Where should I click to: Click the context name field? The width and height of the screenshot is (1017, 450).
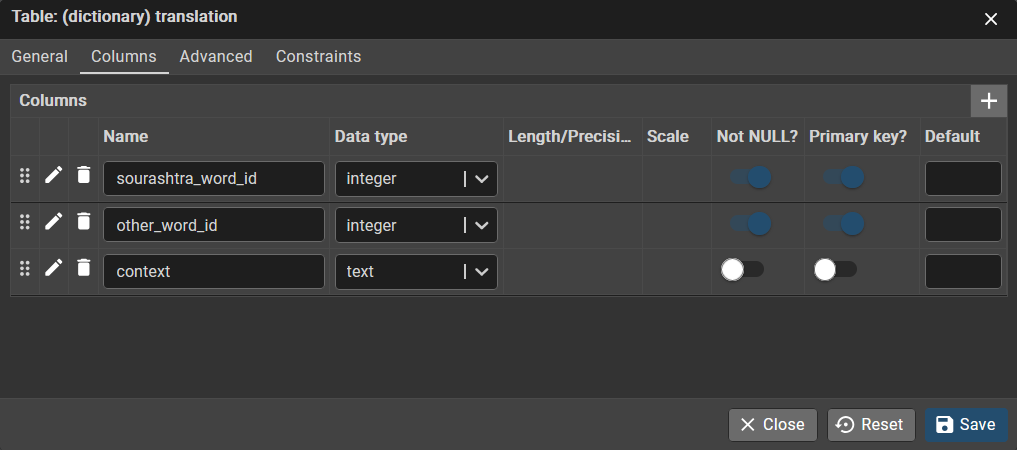[213, 271]
